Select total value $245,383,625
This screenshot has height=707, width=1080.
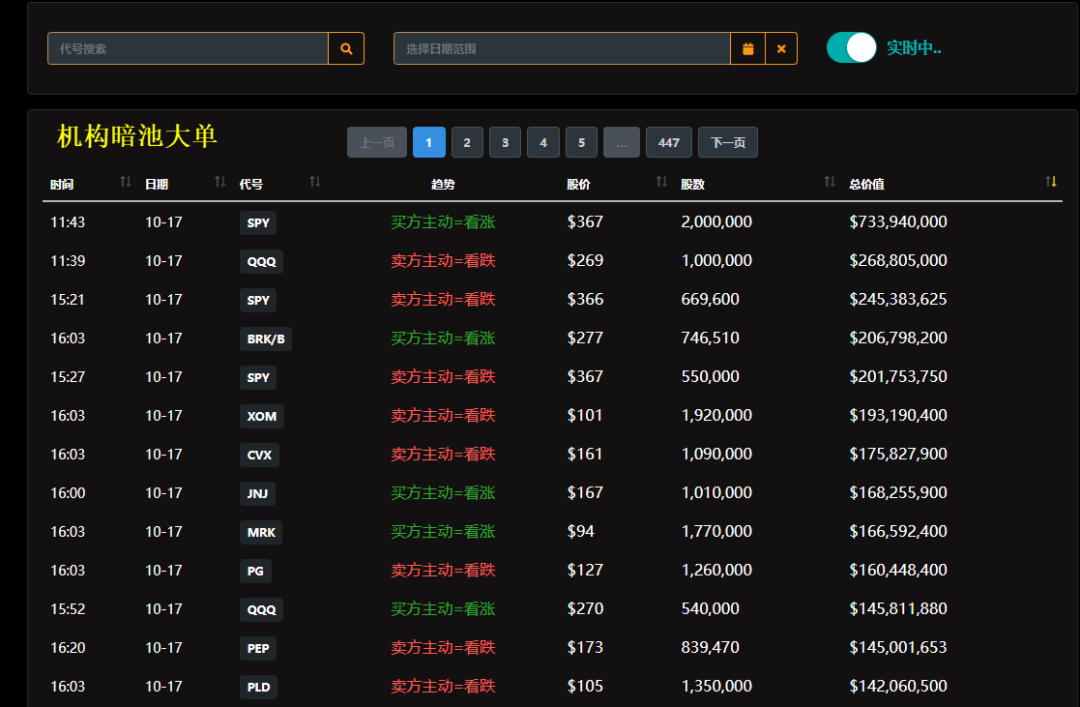tap(898, 299)
